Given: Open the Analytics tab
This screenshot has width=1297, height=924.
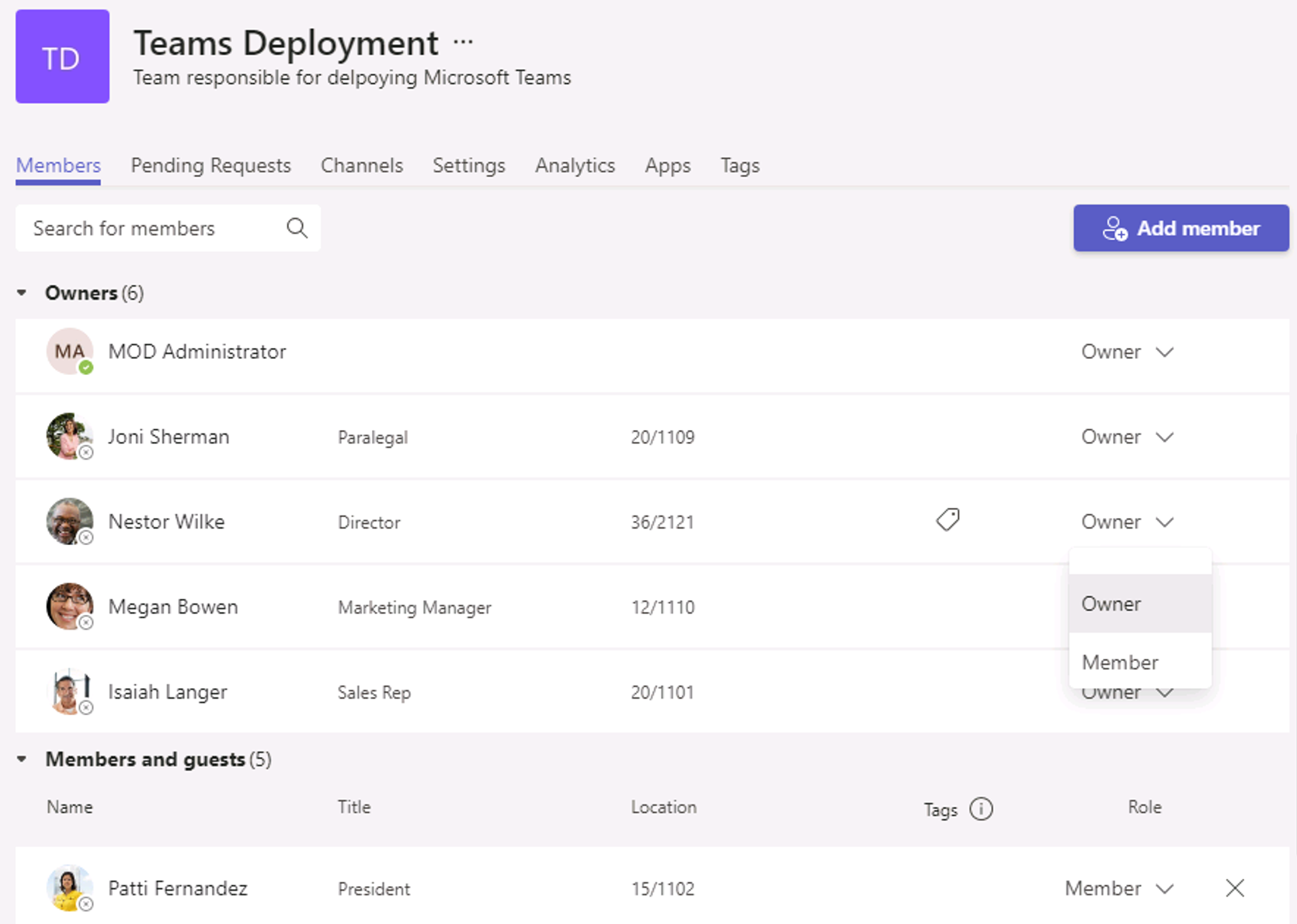Looking at the screenshot, I should pyautogui.click(x=575, y=165).
